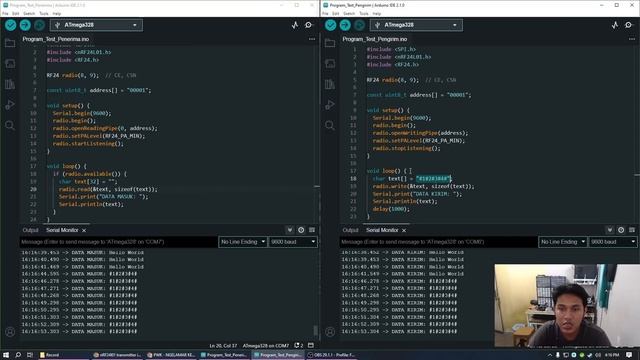Open Edit menu in Pengirim window

[x=336, y=13]
